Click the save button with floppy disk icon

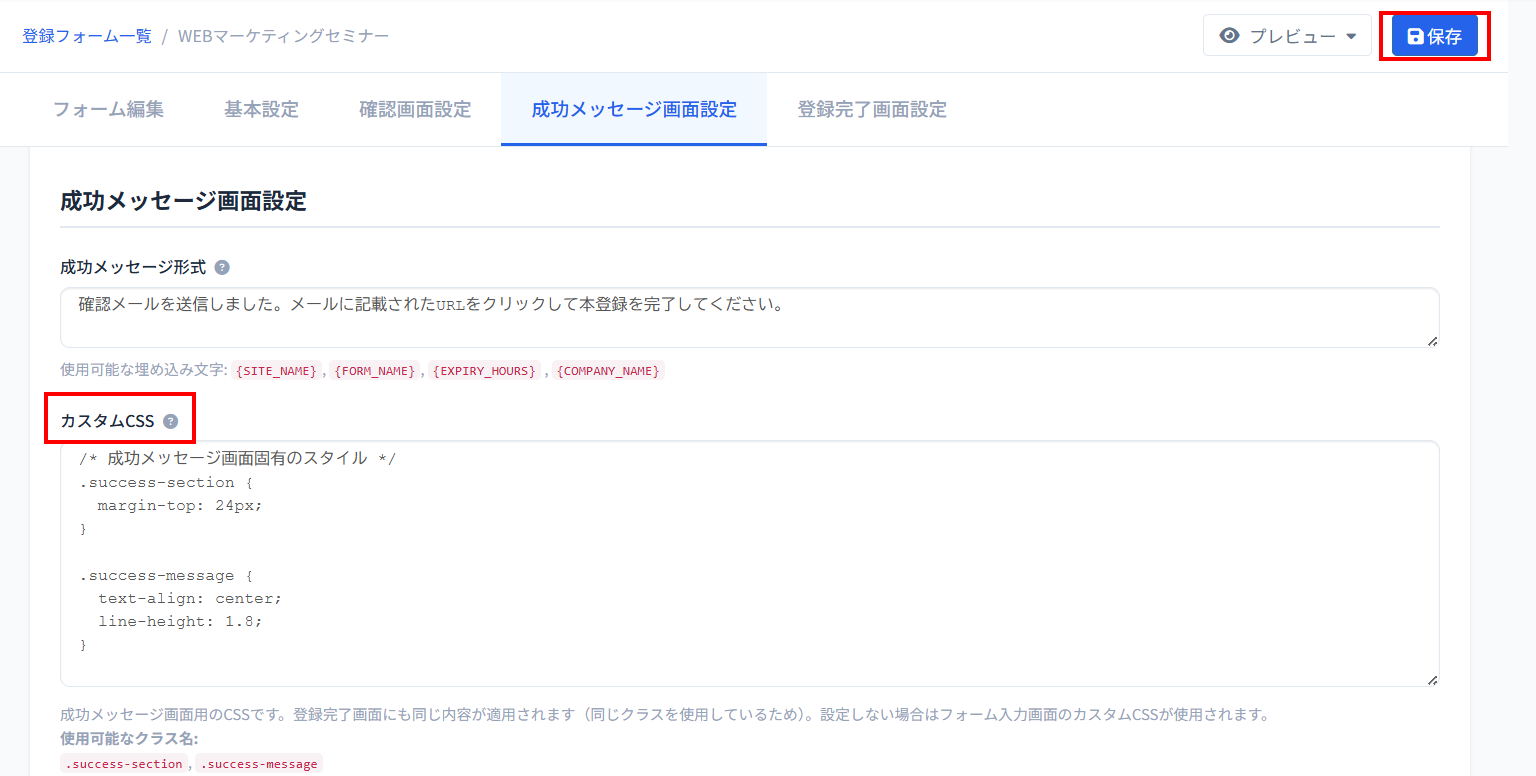pos(1434,37)
